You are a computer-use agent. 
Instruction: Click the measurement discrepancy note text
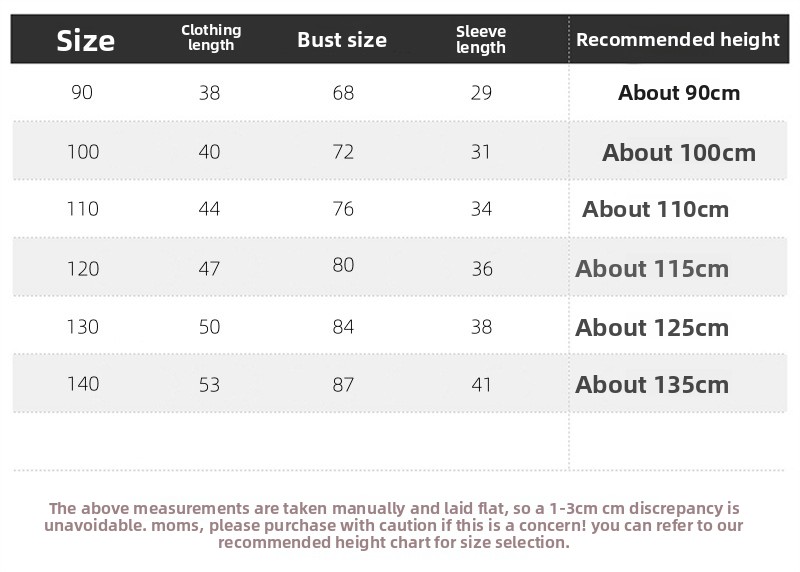tap(395, 525)
